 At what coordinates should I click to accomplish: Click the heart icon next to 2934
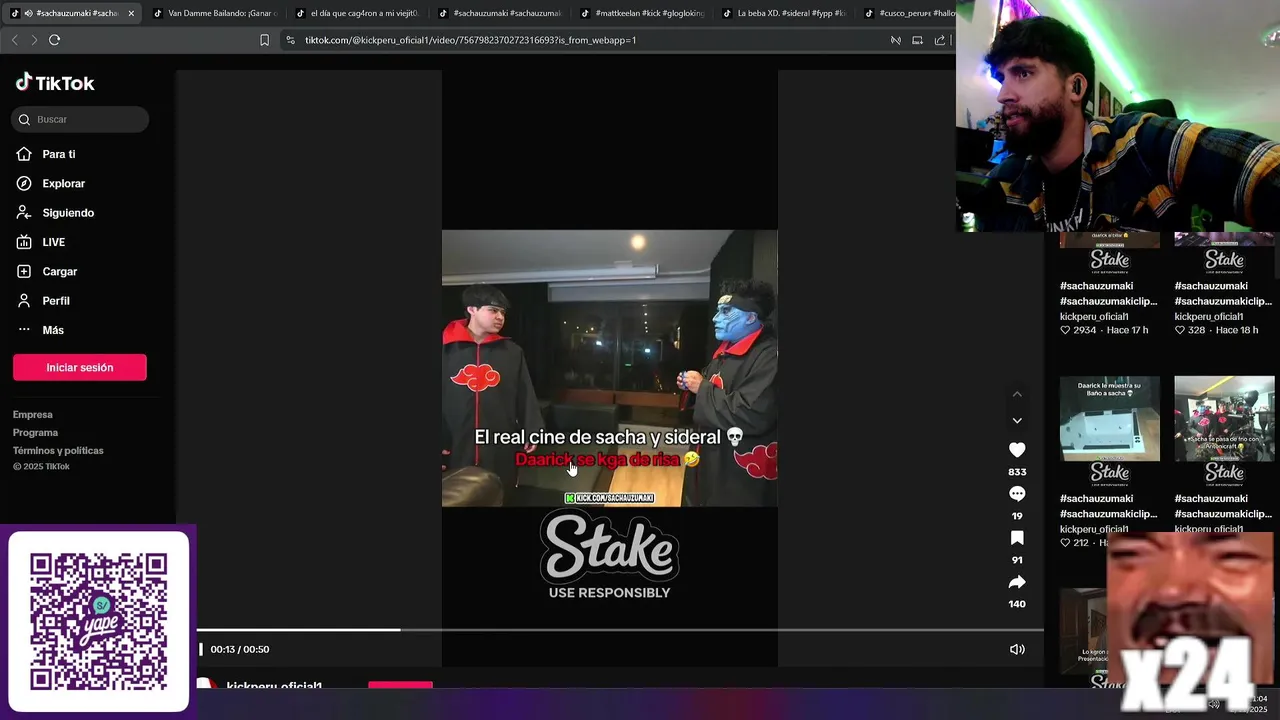point(1065,330)
